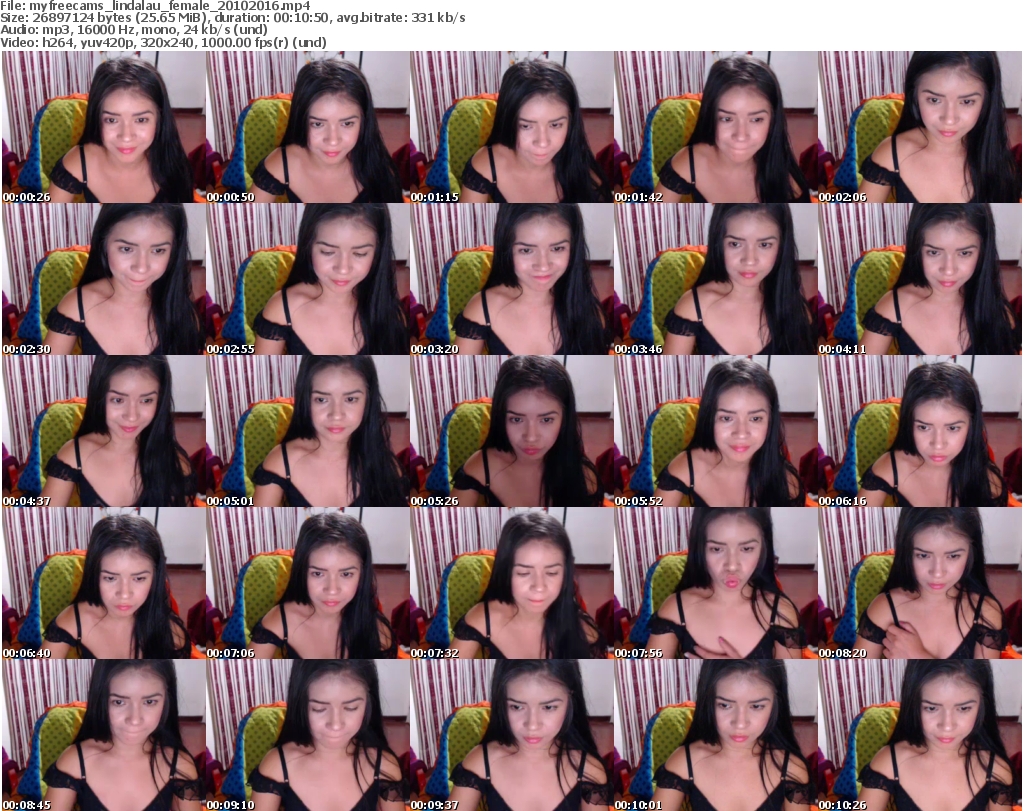This screenshot has height=811, width=1024.
Task: Choose the thumbnail marked 00:06:40
Action: coord(103,583)
